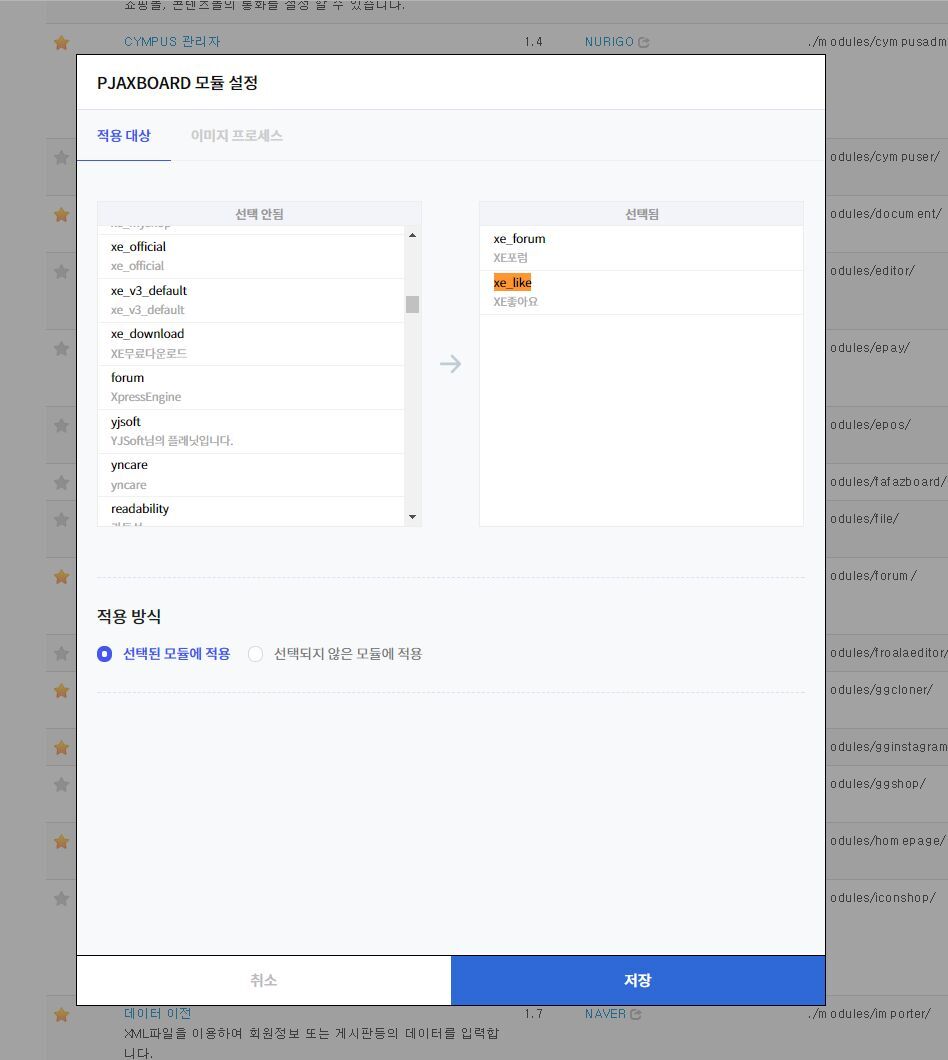Viewport: 948px width, 1060px height.
Task: Toggle star in the modules/editor/ row
Action: point(62,272)
